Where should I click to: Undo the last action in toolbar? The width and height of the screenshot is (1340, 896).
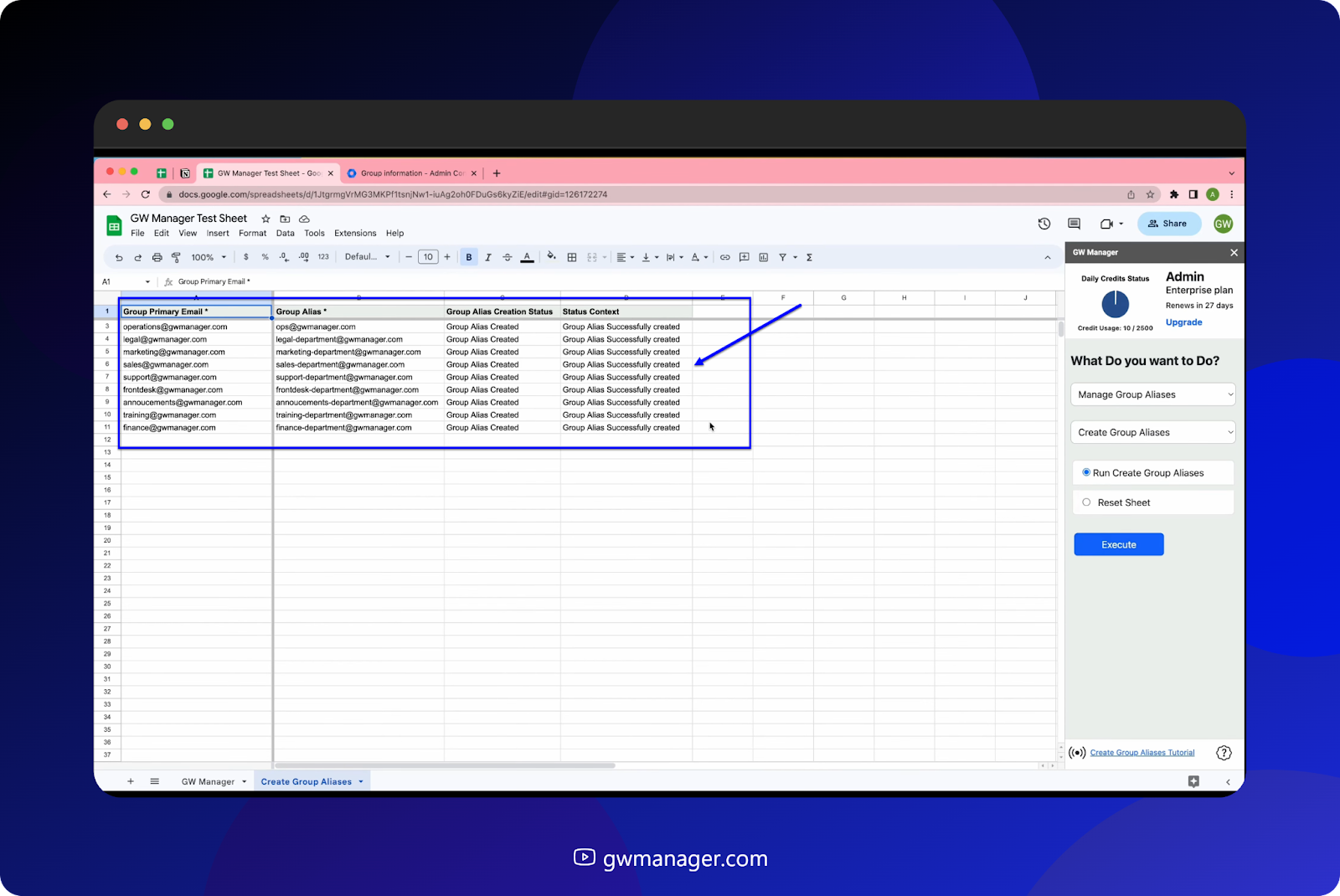coord(119,257)
